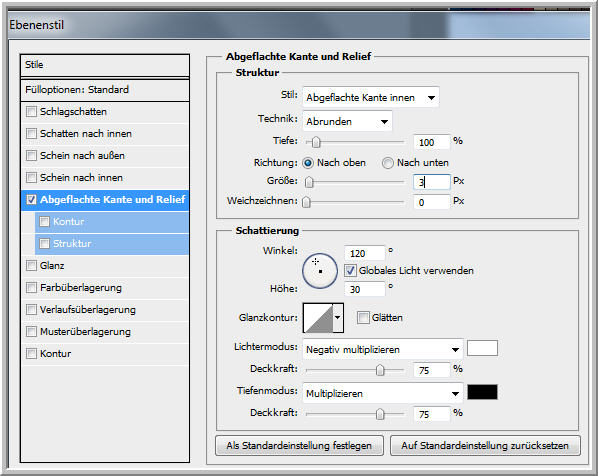Select Fülloptionen: Standard entry
Viewport: 598px width, 476px height.
pyautogui.click(x=105, y=90)
